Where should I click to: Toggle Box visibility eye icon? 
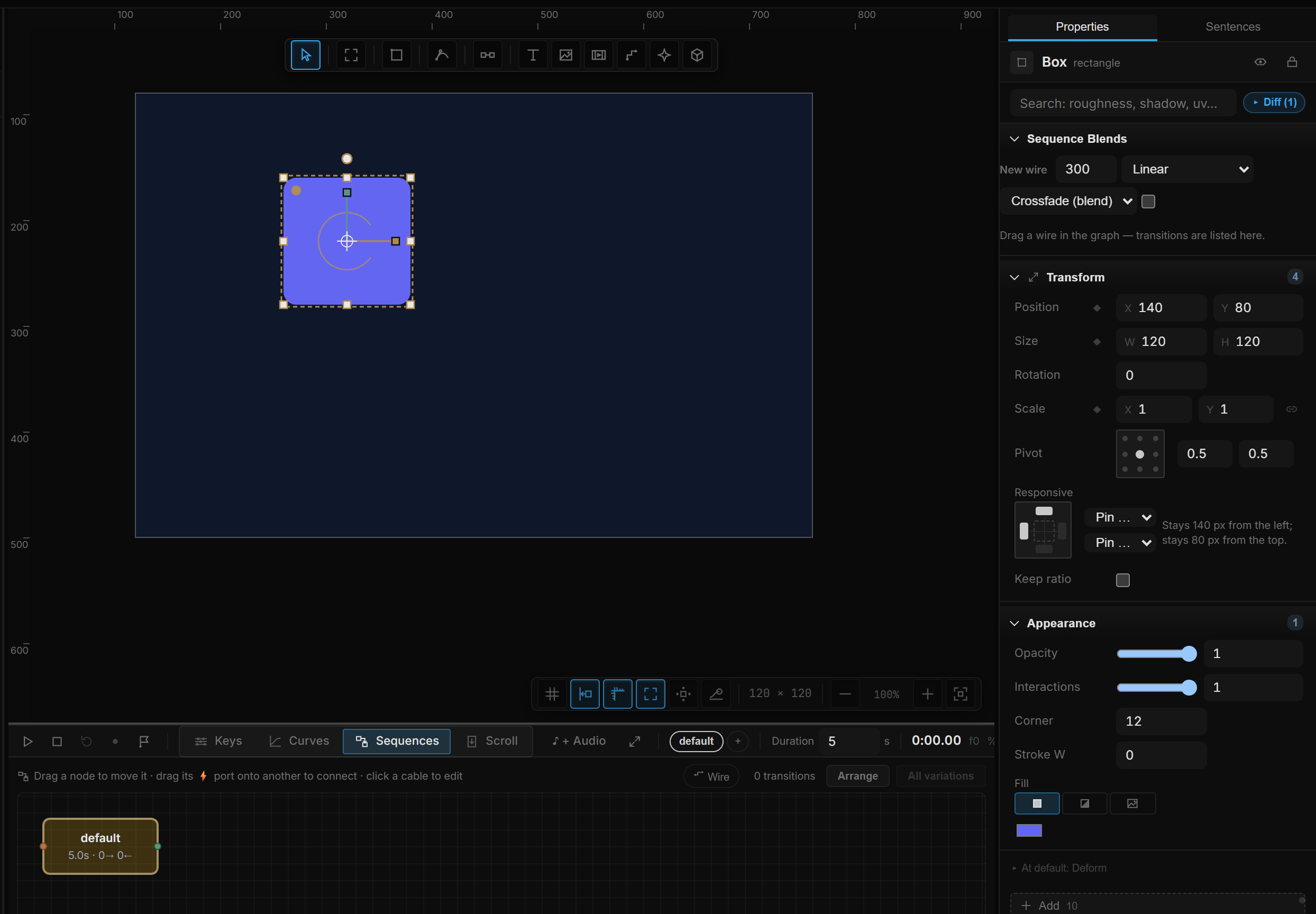click(x=1260, y=62)
